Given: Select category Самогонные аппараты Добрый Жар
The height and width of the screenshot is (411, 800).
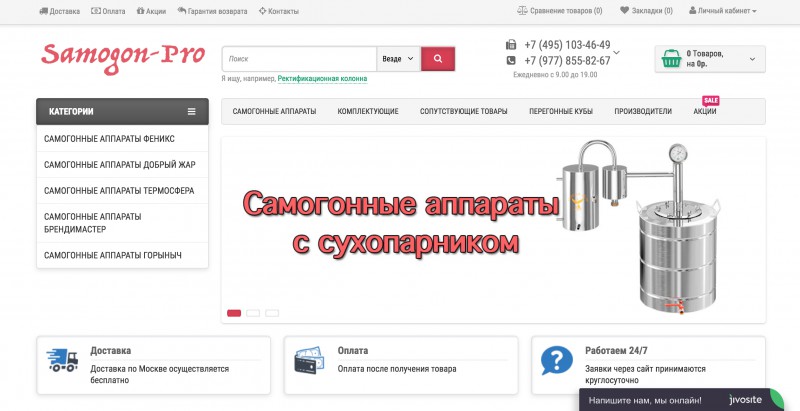Looking at the screenshot, I should pos(122,165).
